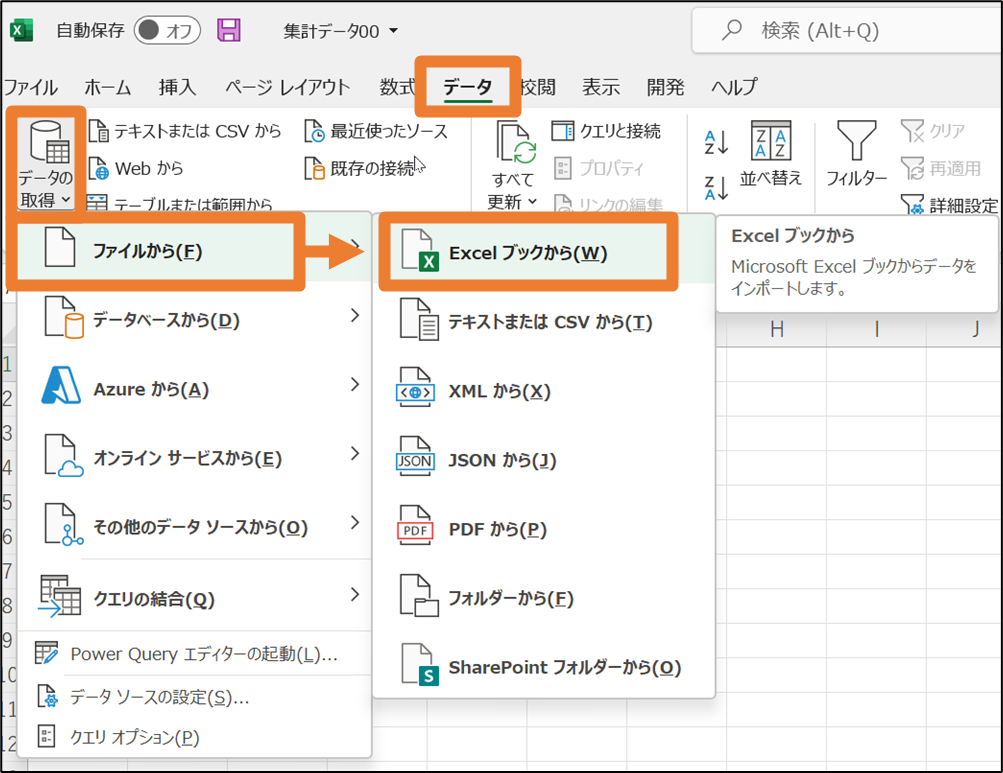Select column I header
Viewport: 1003px width, 773px height.
coord(876,330)
